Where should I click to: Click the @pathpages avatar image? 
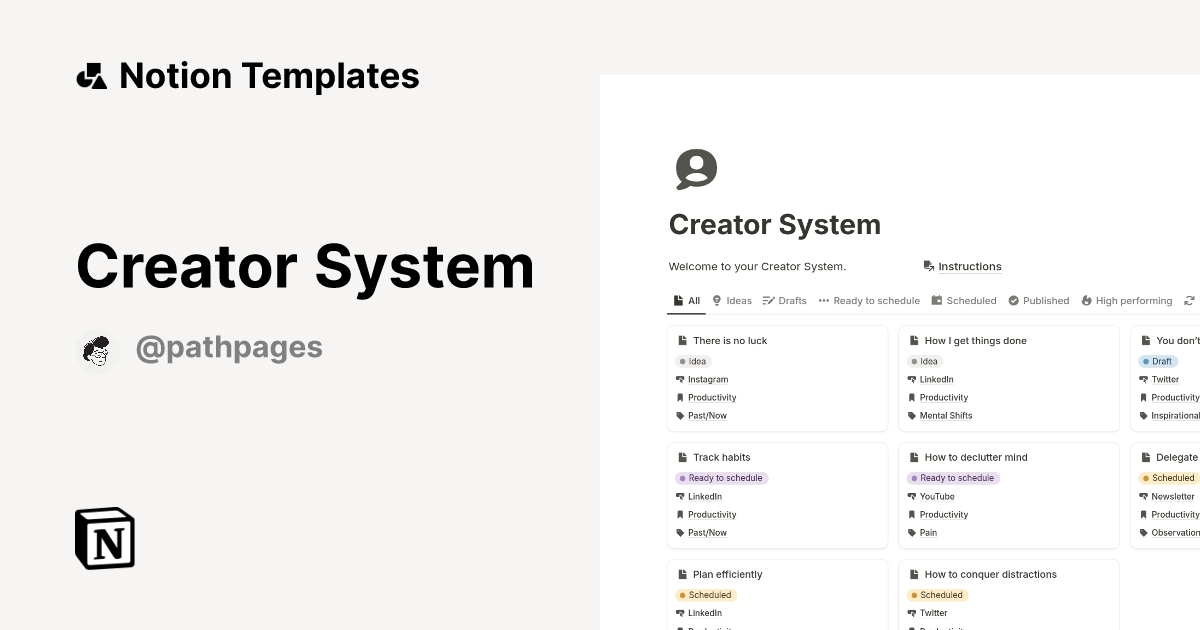(x=97, y=349)
